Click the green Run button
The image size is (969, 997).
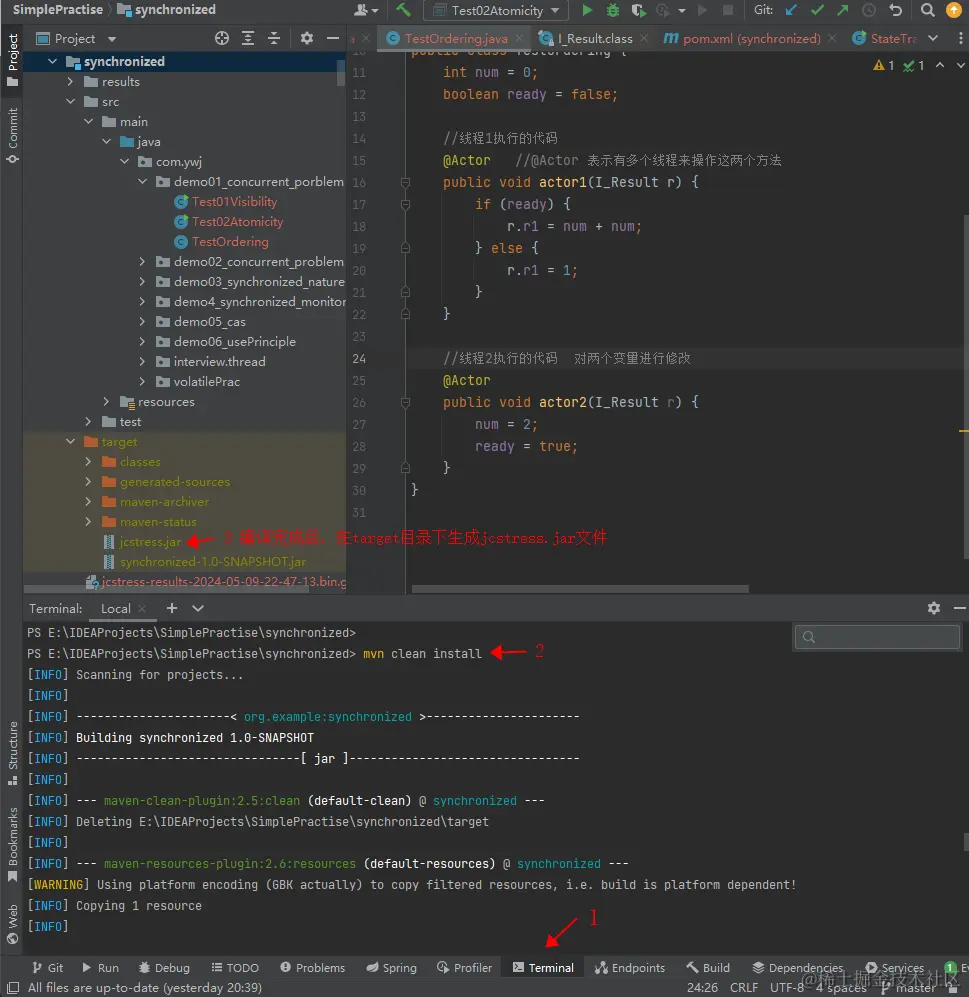[587, 11]
